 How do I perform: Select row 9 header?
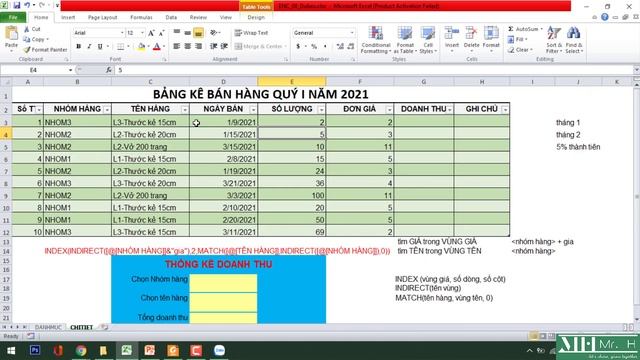coord(6,196)
